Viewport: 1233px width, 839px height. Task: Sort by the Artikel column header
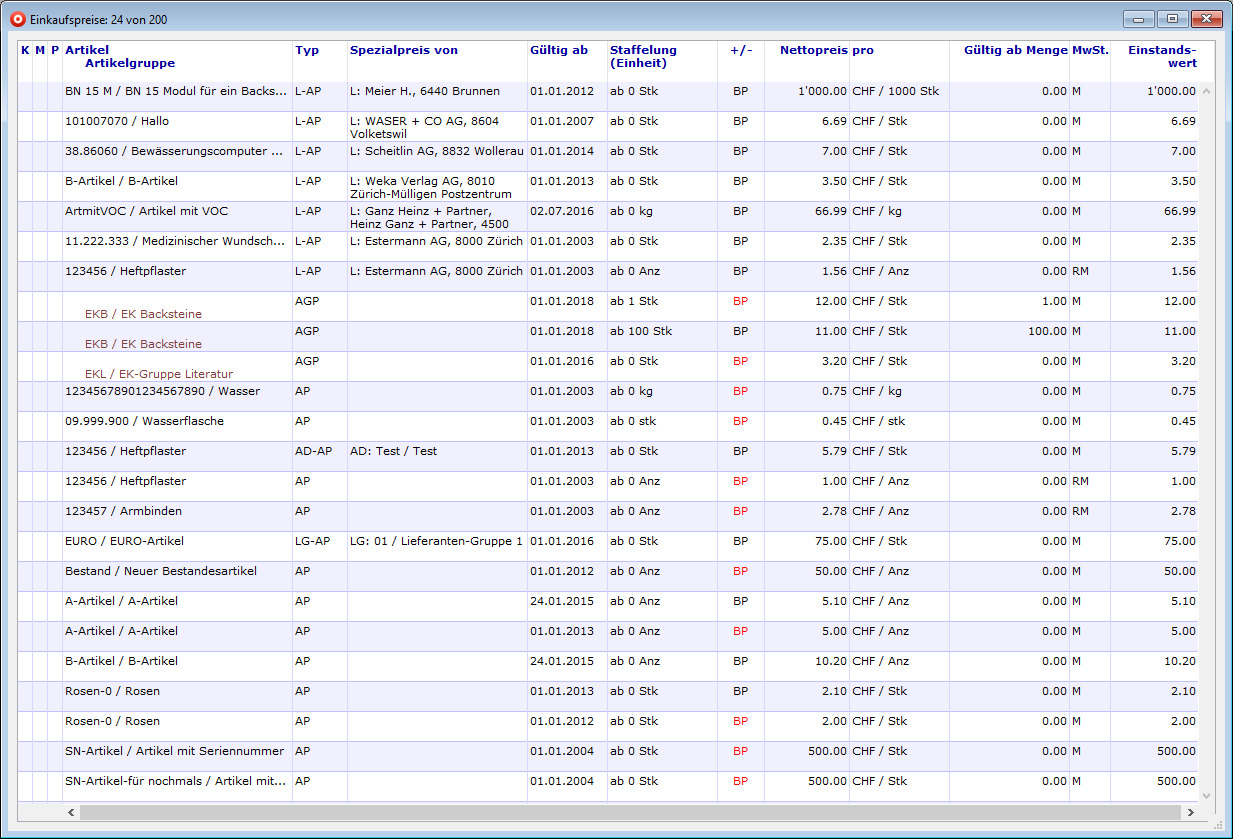point(87,50)
